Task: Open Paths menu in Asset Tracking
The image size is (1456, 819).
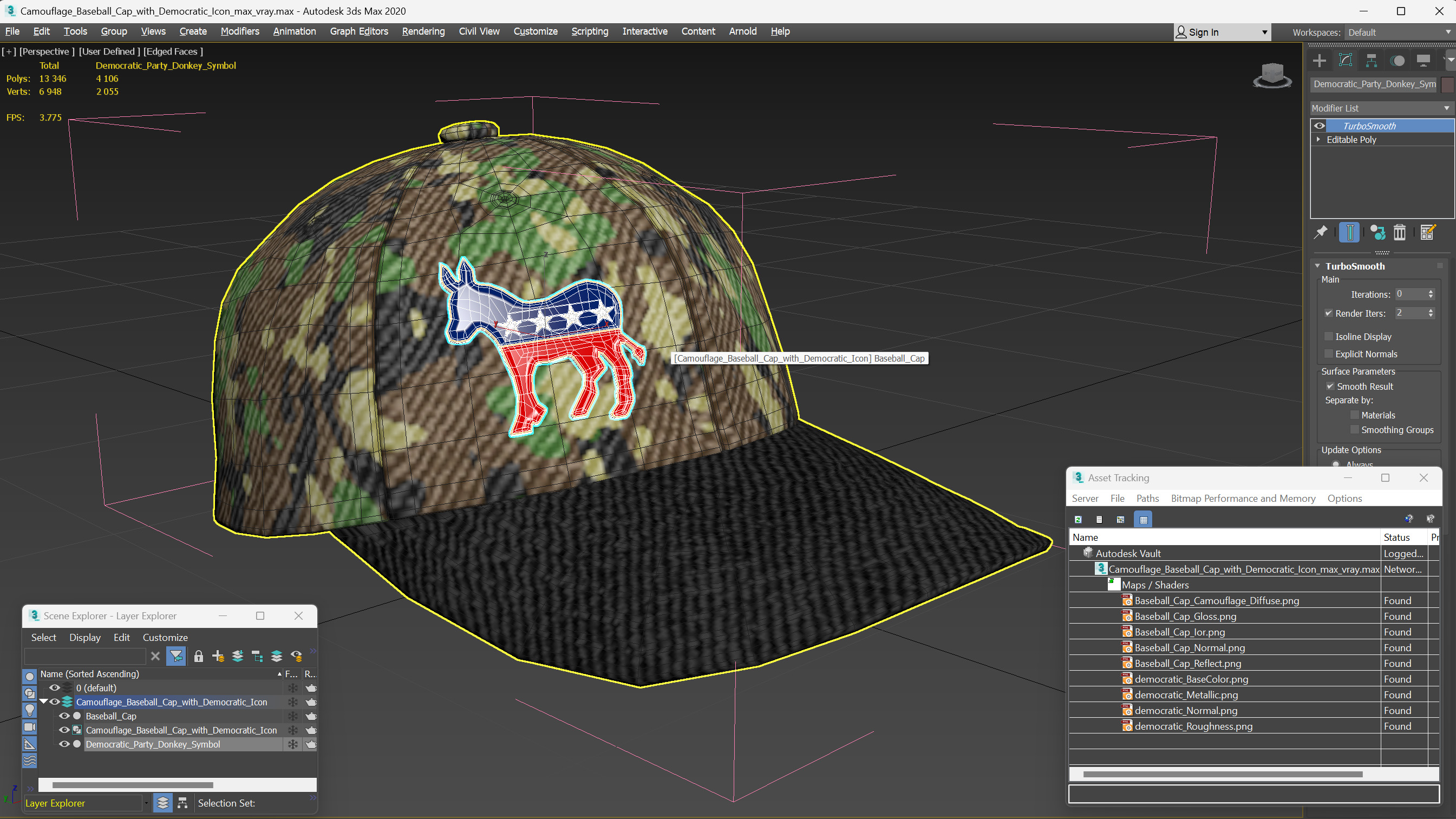Action: 1147,498
